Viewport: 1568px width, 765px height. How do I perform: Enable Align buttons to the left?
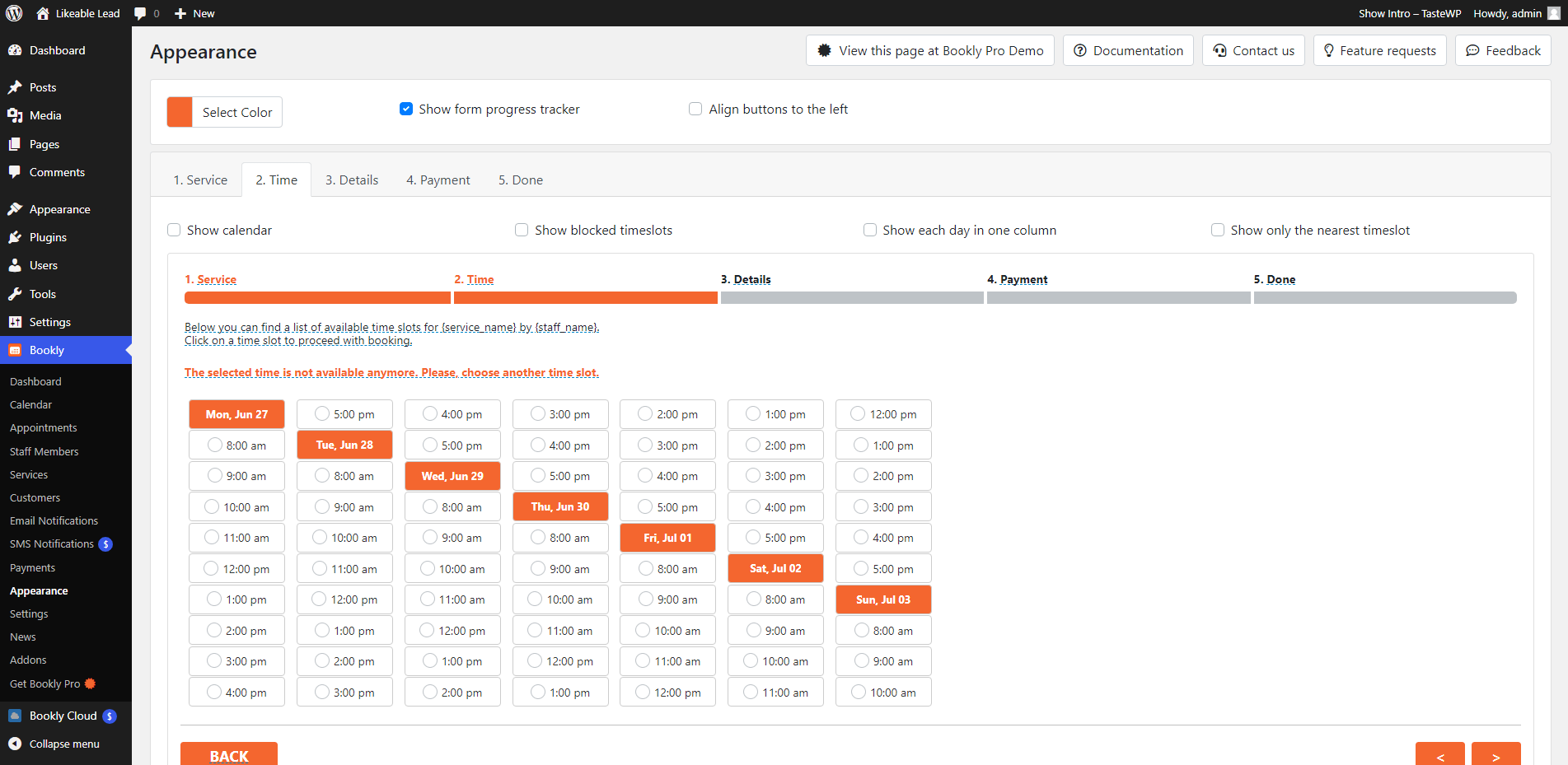695,109
